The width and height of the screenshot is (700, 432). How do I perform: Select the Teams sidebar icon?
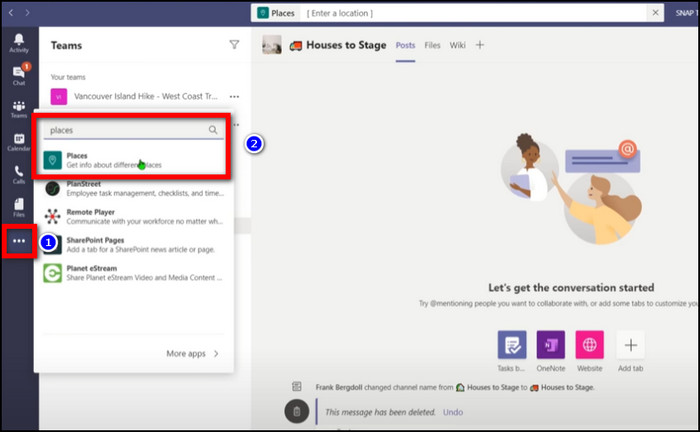19,109
